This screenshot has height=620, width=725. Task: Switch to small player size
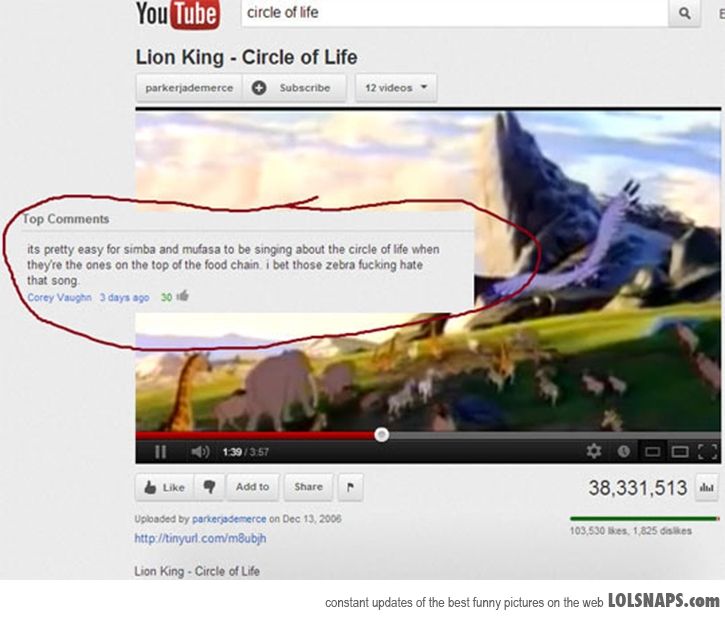coord(652,451)
